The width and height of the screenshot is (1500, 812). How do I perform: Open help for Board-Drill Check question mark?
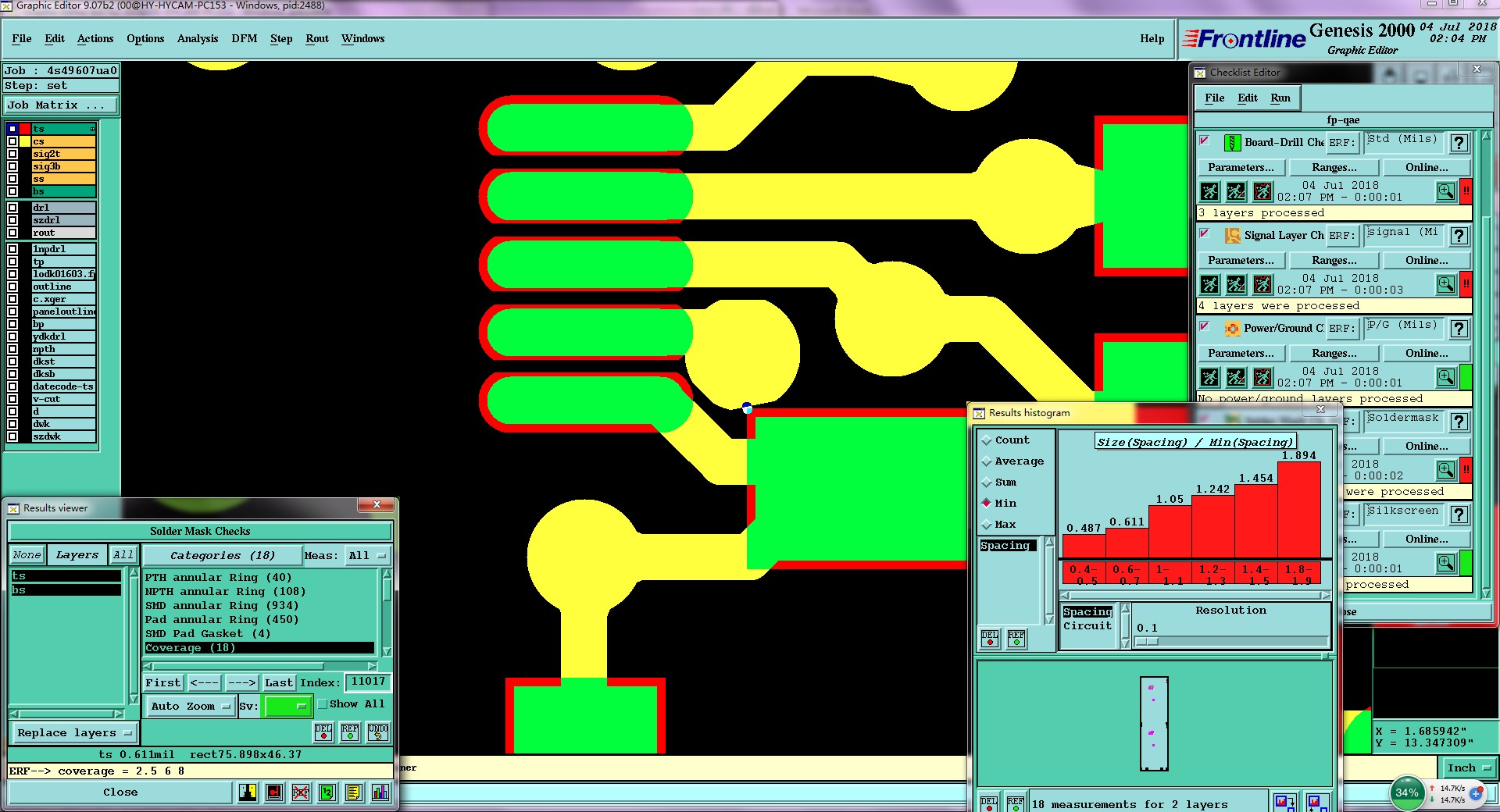tap(1459, 143)
